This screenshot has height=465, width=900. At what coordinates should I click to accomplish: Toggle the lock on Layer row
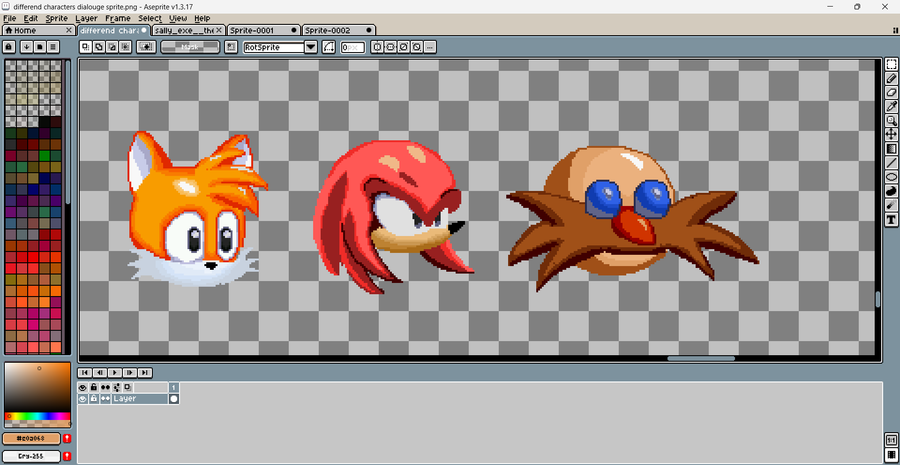[94, 399]
